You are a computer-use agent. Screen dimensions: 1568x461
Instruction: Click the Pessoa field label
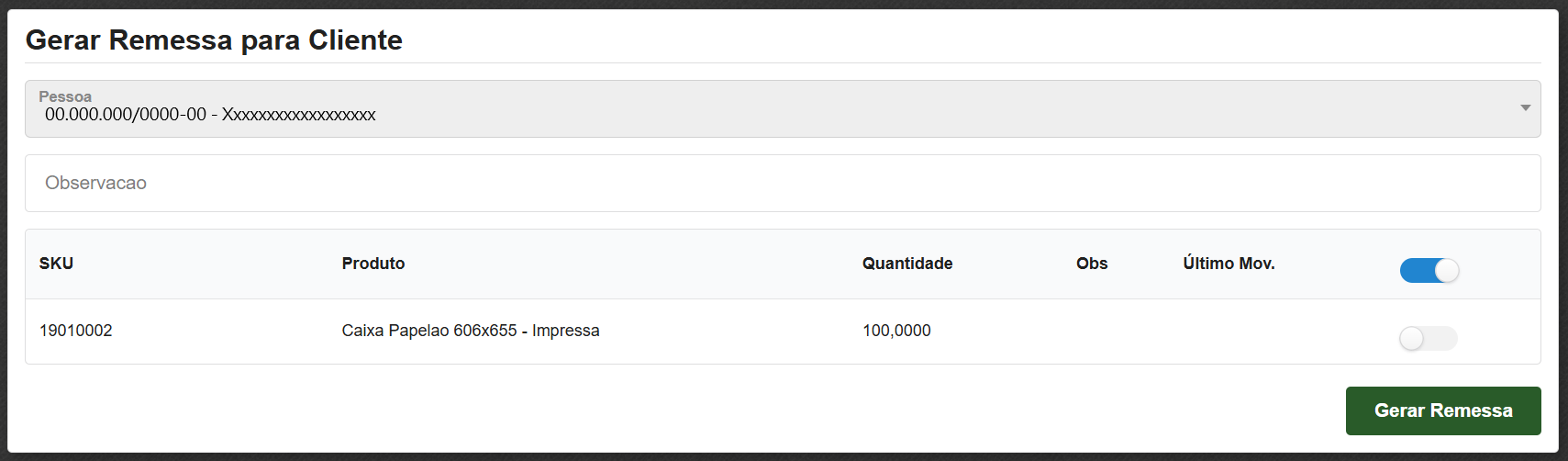[65, 96]
